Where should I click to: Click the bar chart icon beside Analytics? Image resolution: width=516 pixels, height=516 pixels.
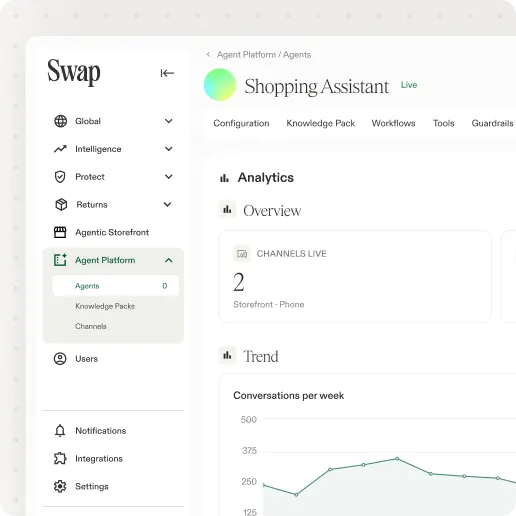click(x=224, y=178)
